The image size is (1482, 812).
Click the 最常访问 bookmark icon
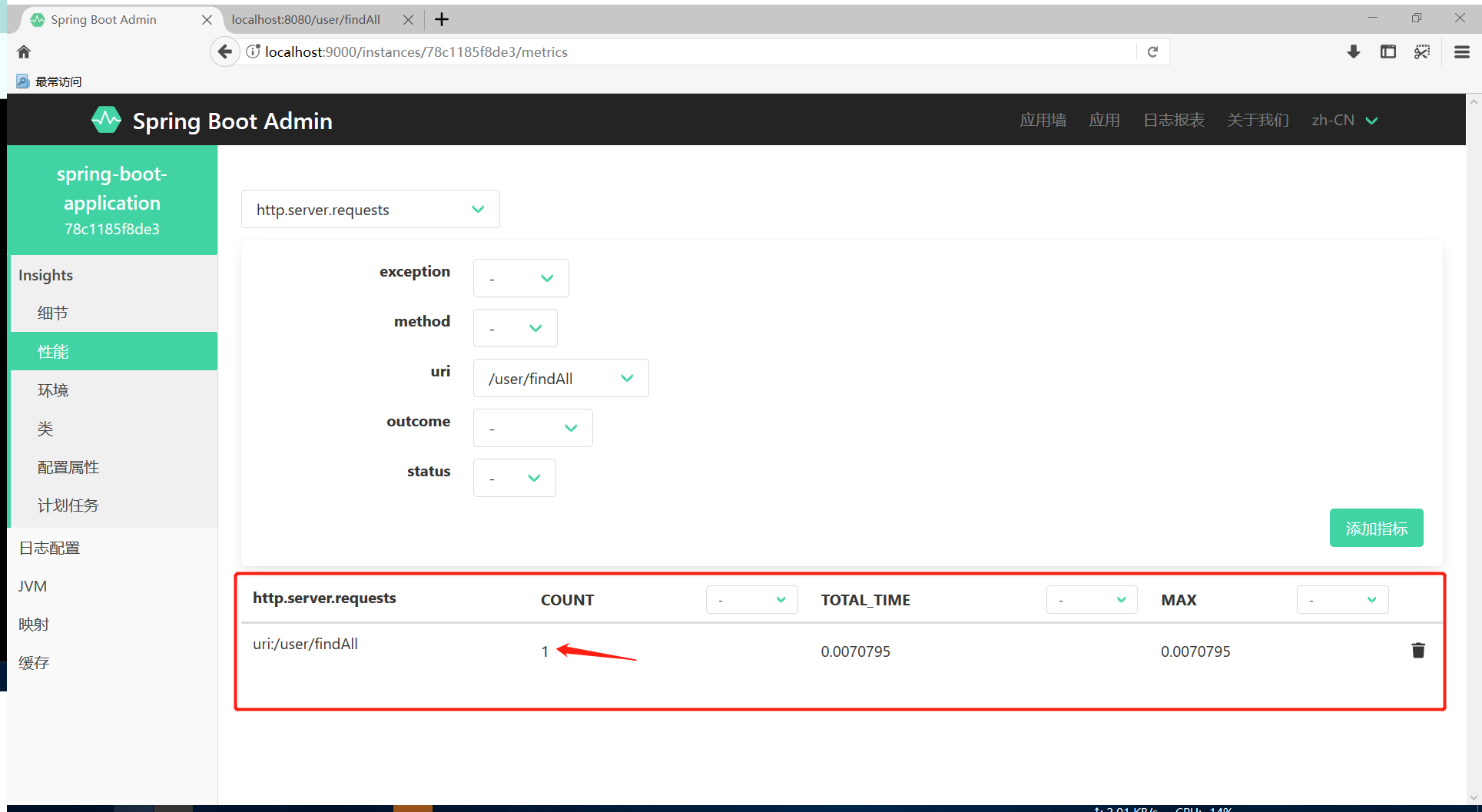pos(22,81)
